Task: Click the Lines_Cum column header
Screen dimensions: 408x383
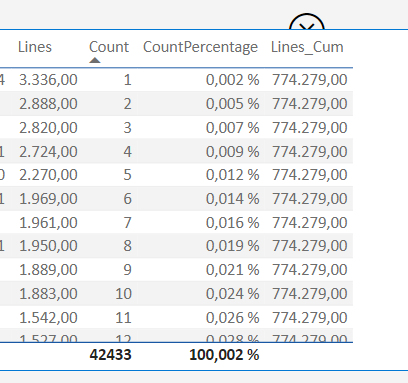Action: click(x=307, y=47)
